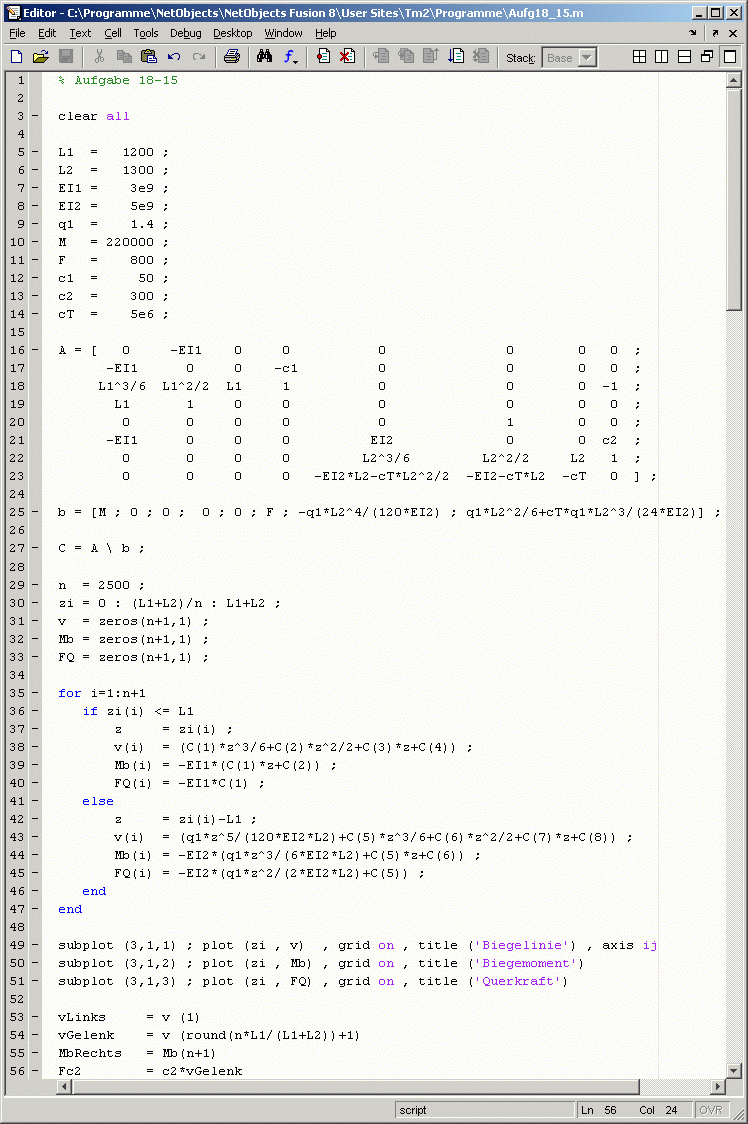Open a file with the folder icon
Screen dimensions: 748x1124
pyautogui.click(x=40, y=57)
